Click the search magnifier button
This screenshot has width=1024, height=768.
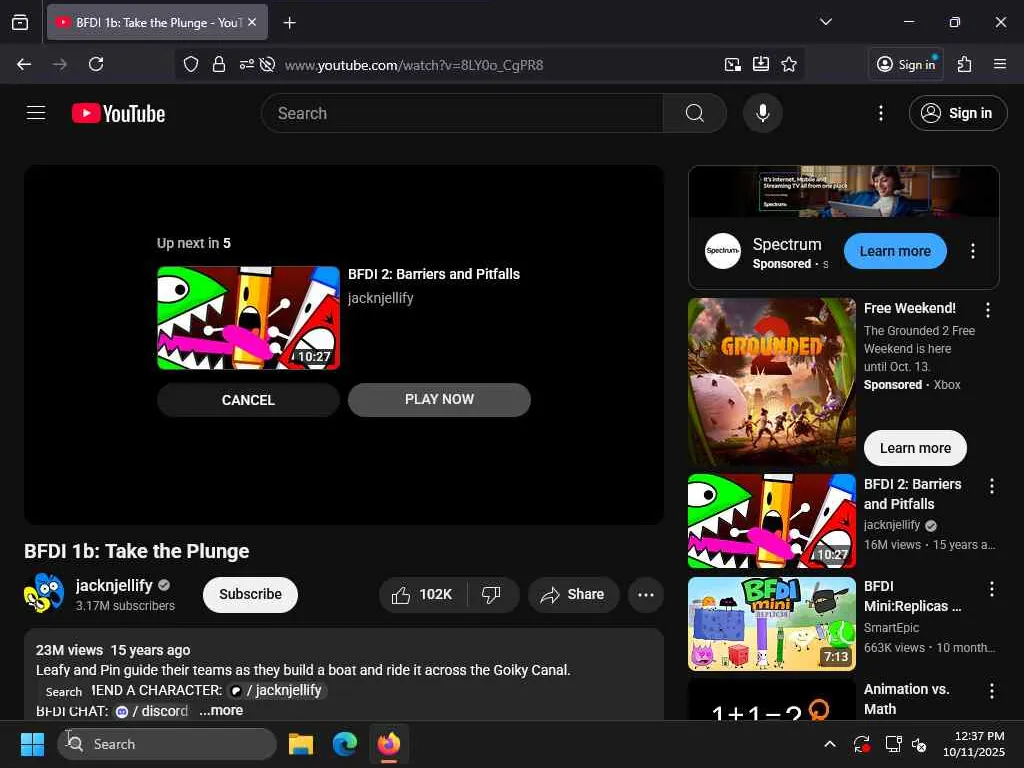pyautogui.click(x=695, y=113)
